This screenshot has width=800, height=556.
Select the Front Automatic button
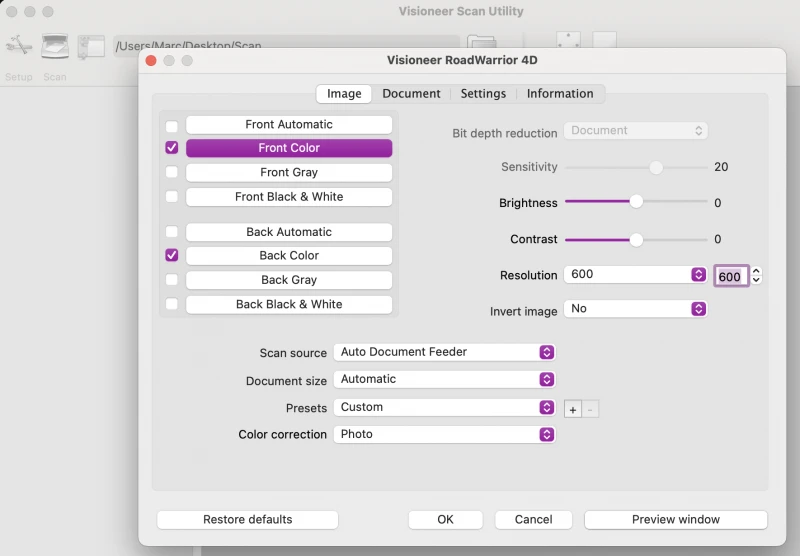click(289, 124)
